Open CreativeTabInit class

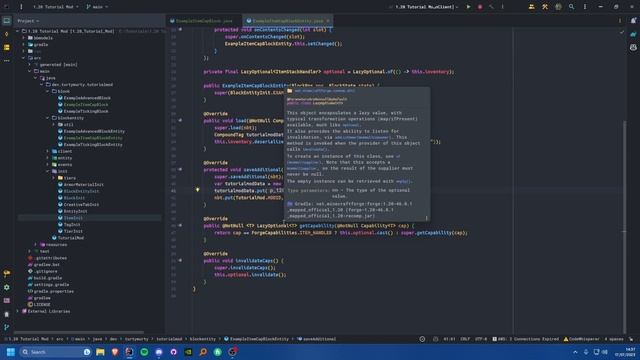tap(81, 204)
